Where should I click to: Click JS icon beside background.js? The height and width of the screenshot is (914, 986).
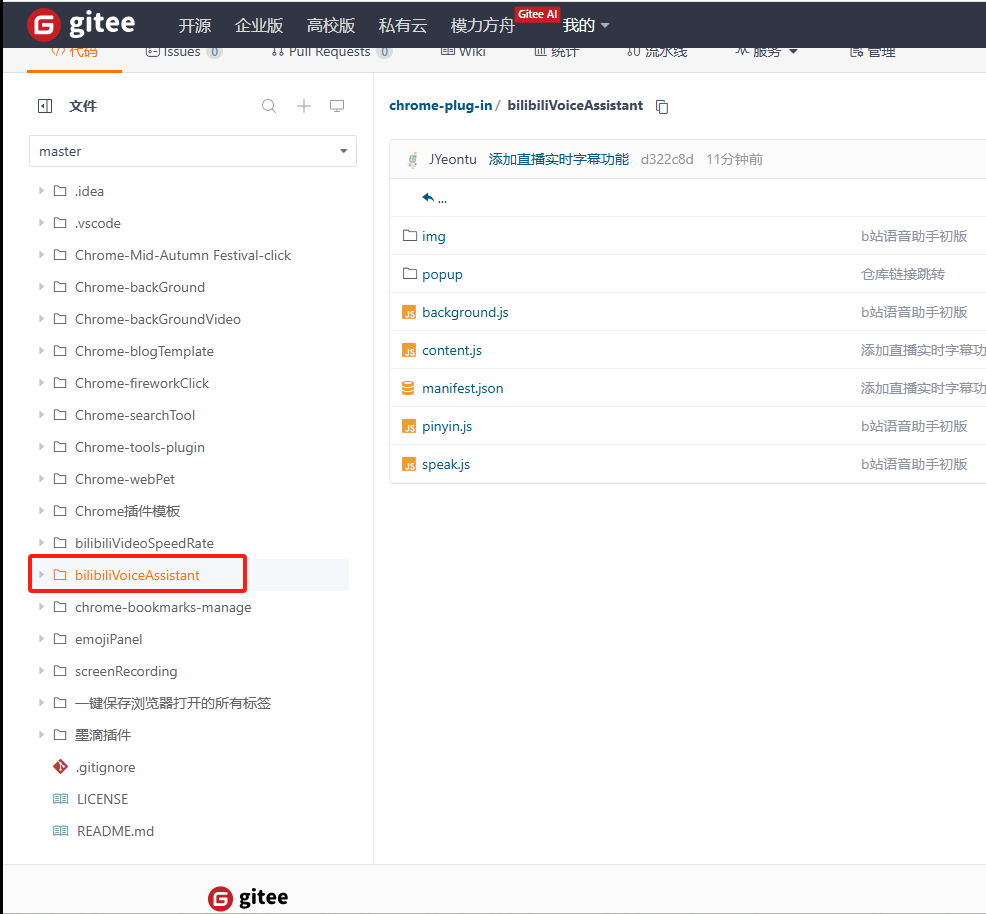pyautogui.click(x=409, y=312)
